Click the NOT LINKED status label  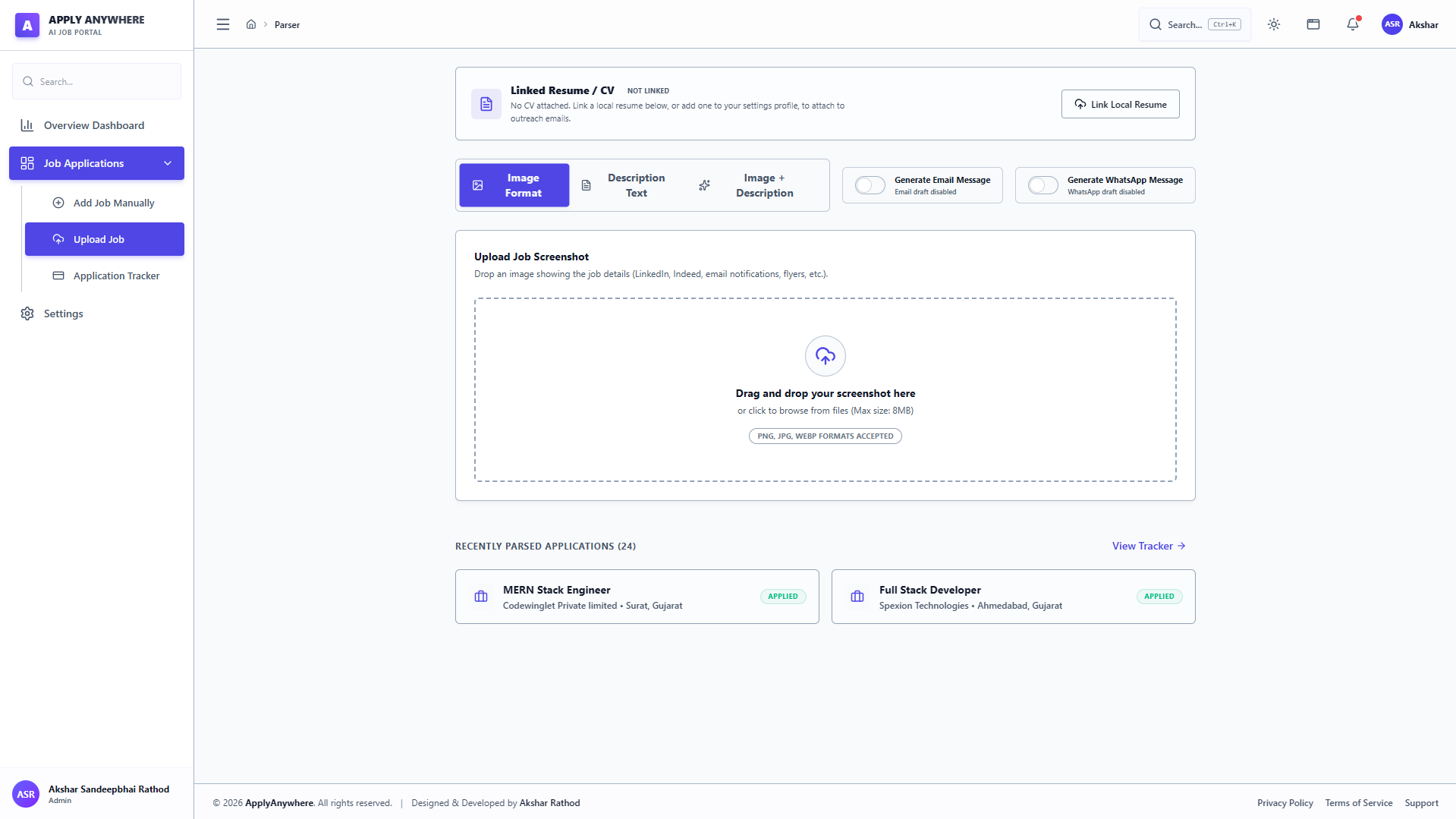(648, 91)
